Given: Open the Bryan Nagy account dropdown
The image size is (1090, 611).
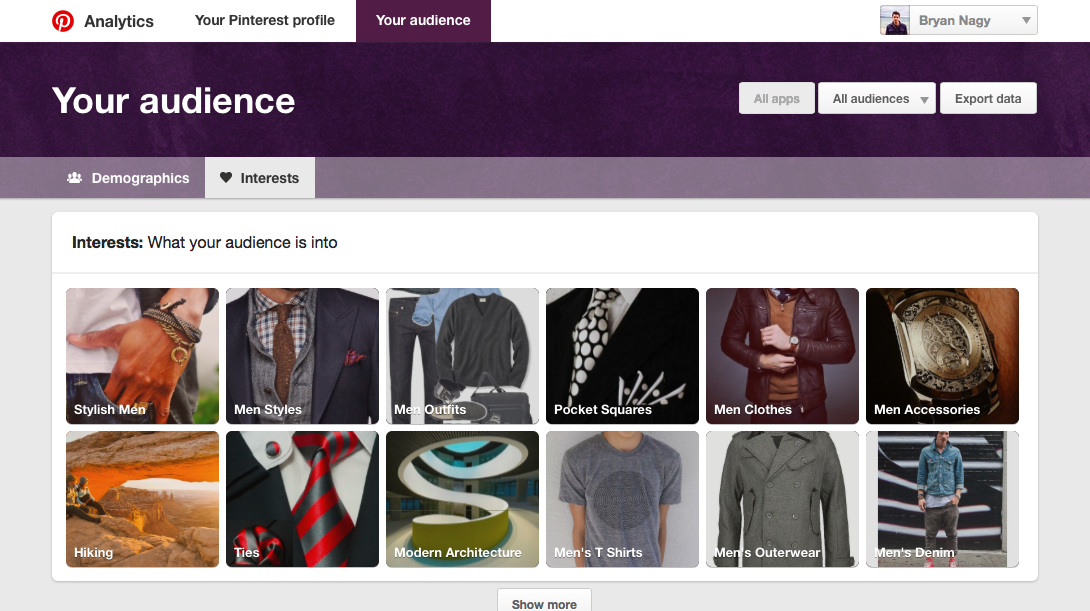Looking at the screenshot, I should point(1025,21).
